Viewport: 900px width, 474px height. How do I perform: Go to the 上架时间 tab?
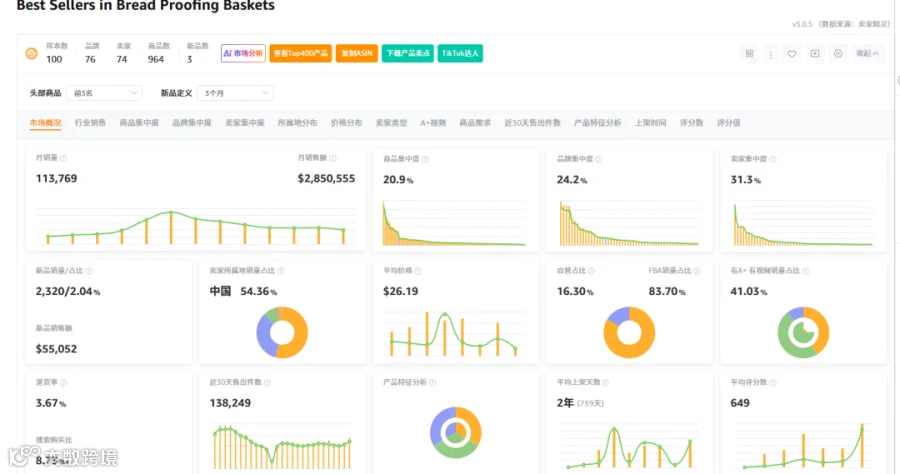point(650,122)
